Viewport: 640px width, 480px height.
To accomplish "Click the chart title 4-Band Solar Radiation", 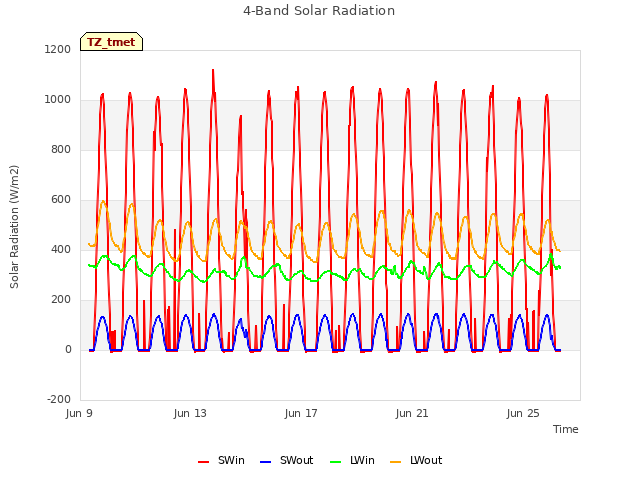I will click(x=319, y=11).
